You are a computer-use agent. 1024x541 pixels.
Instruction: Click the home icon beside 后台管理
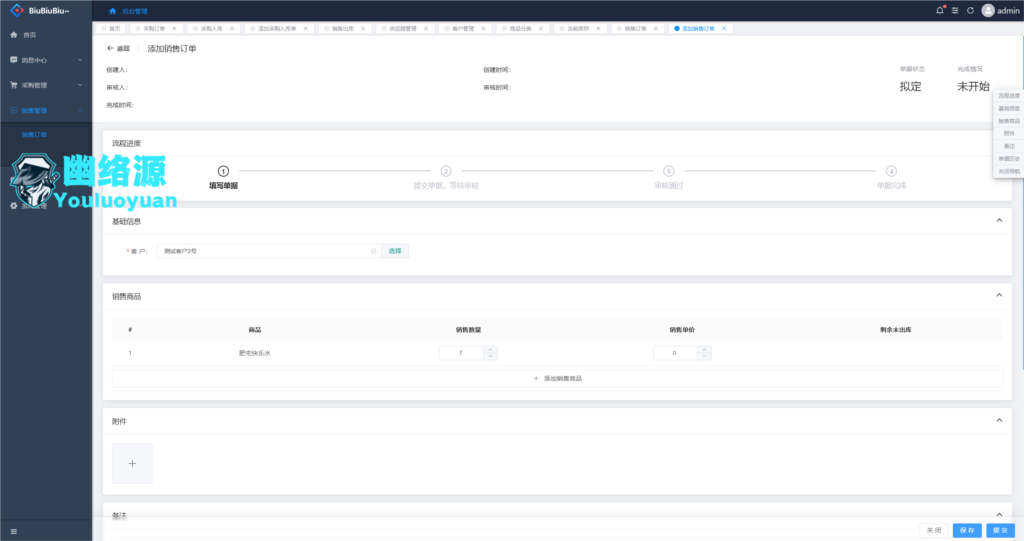pyautogui.click(x=112, y=11)
